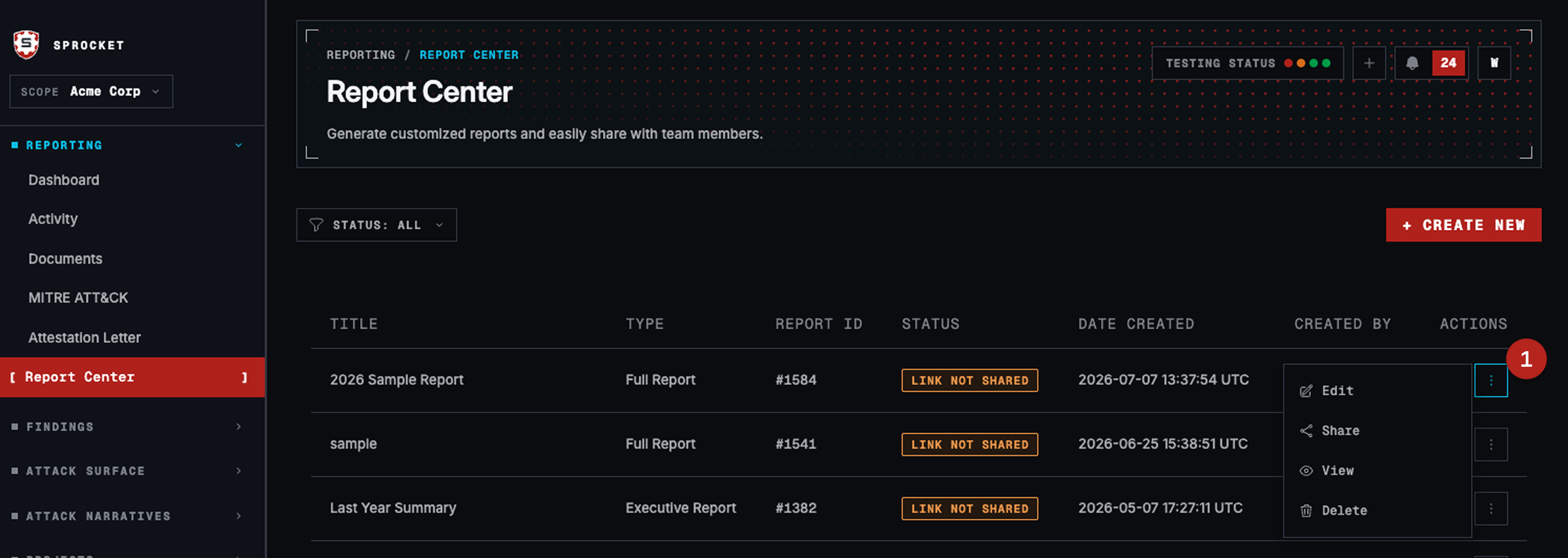Open the Acme Corp scope dropdown
Screen dimensions: 1568x558
tap(91, 91)
